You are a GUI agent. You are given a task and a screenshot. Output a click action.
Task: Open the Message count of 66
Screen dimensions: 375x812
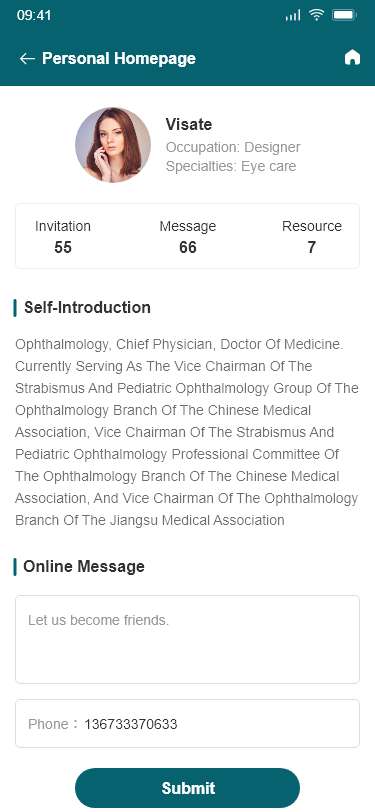(188, 237)
